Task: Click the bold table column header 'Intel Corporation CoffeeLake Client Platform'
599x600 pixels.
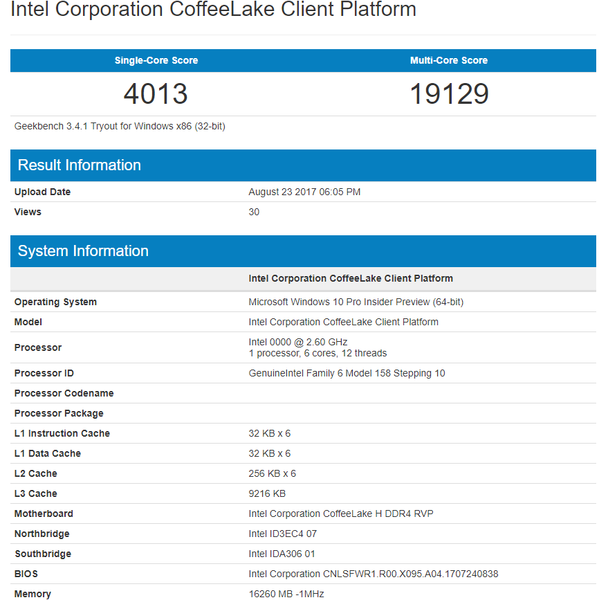Action: pos(351,278)
